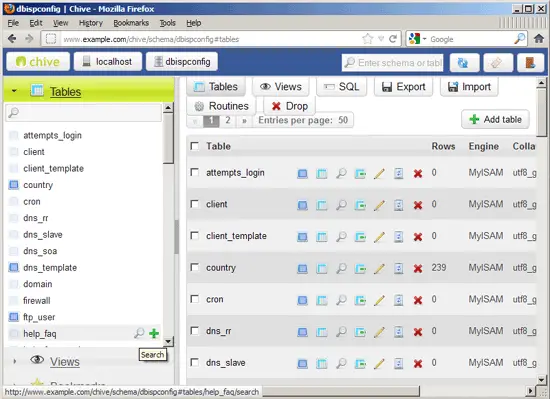
Task: Click bookmark star in address bar
Action: [x=367, y=39]
